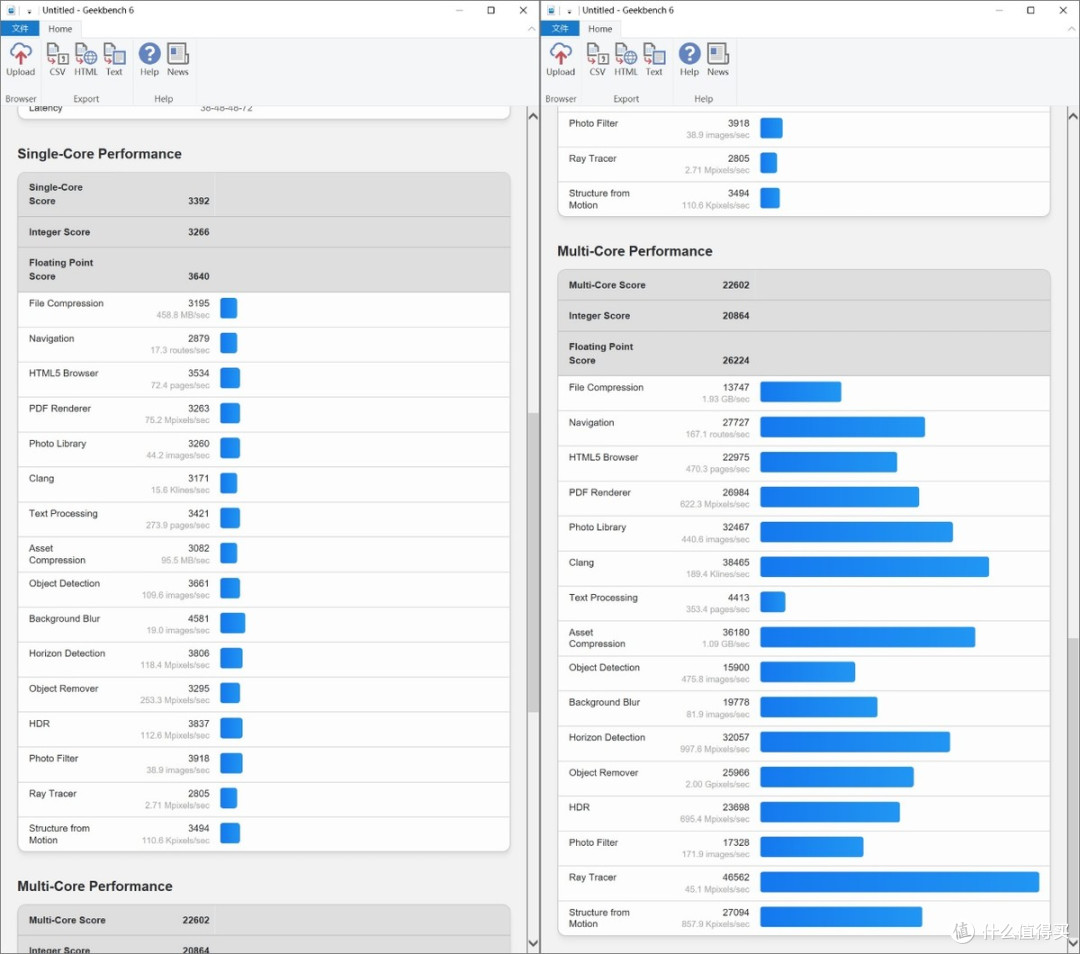Open the blue 文件 menu in left window

pos(20,28)
